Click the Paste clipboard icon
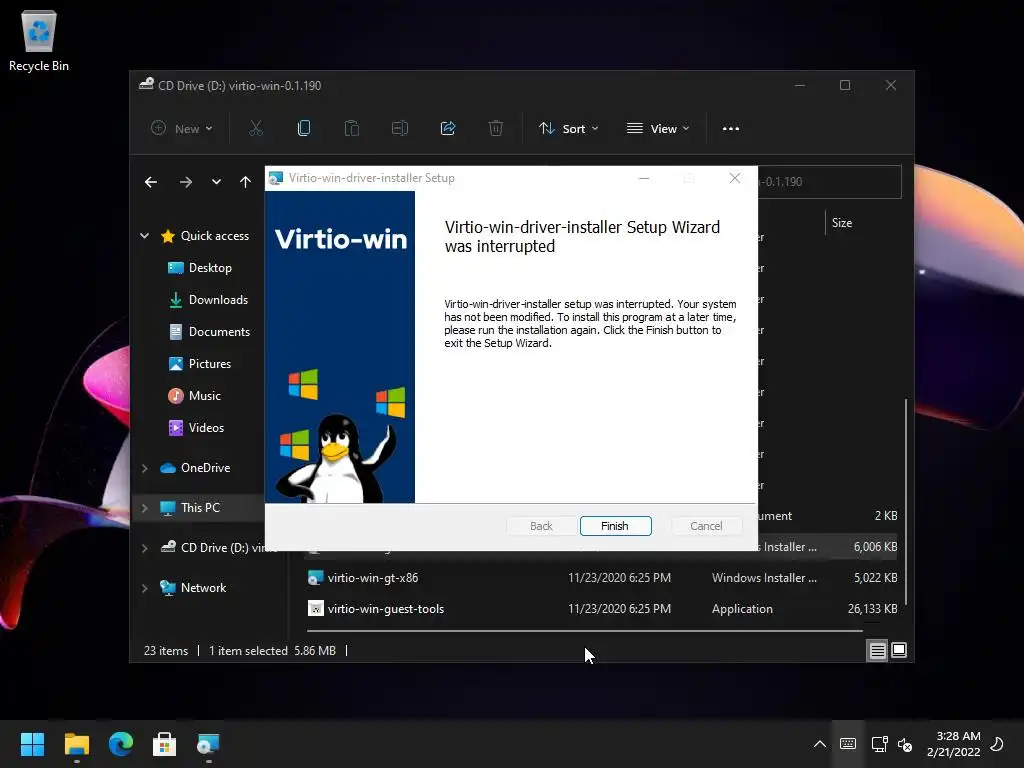Screen dimensions: 1024x768 tap(352, 129)
